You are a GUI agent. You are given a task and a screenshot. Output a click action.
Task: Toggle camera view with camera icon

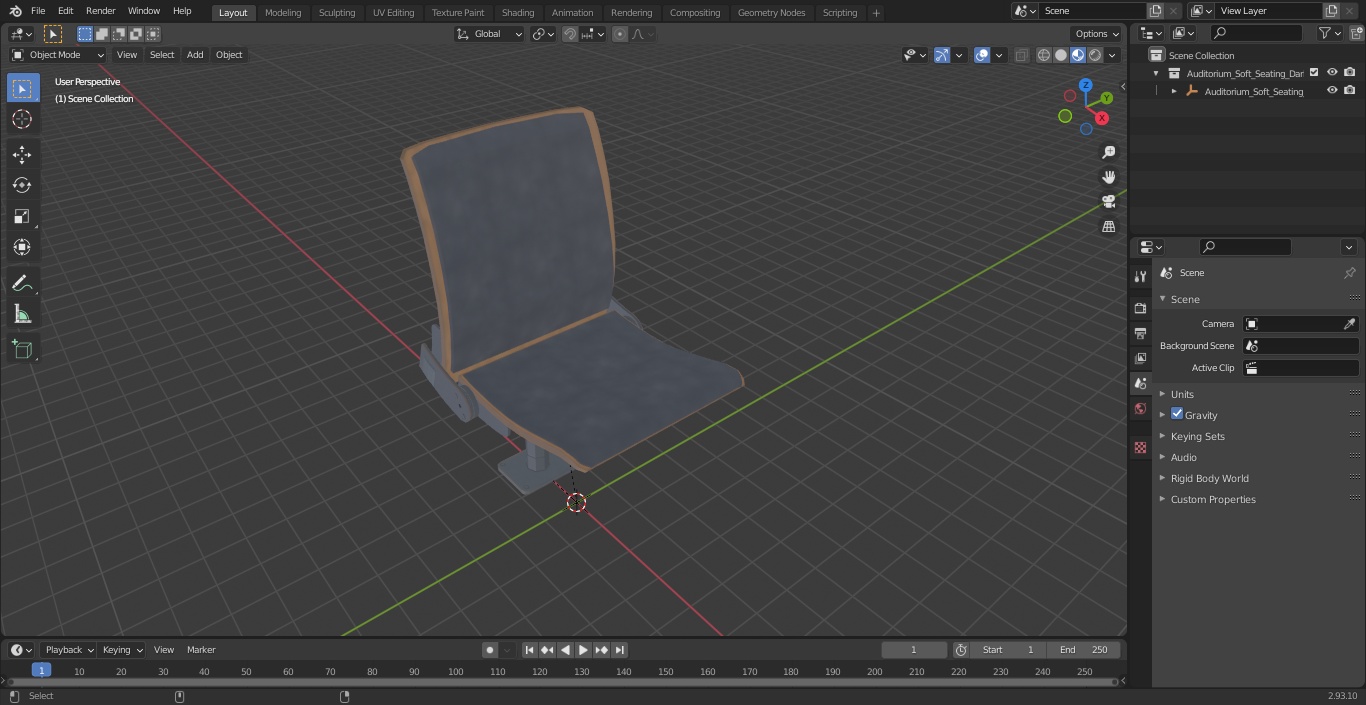tap(1108, 201)
